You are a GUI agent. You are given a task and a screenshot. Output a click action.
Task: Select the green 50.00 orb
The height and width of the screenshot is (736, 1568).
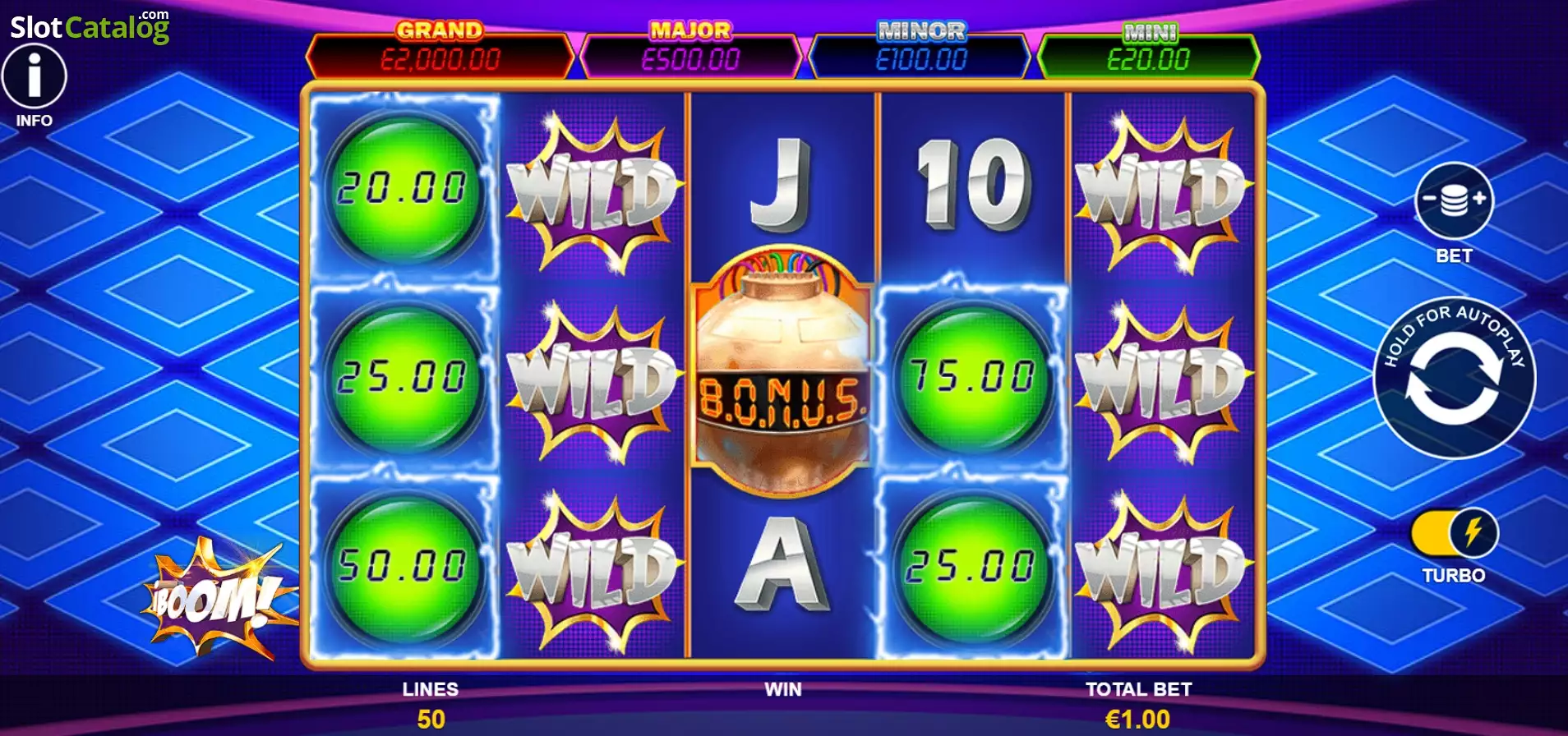tap(402, 565)
